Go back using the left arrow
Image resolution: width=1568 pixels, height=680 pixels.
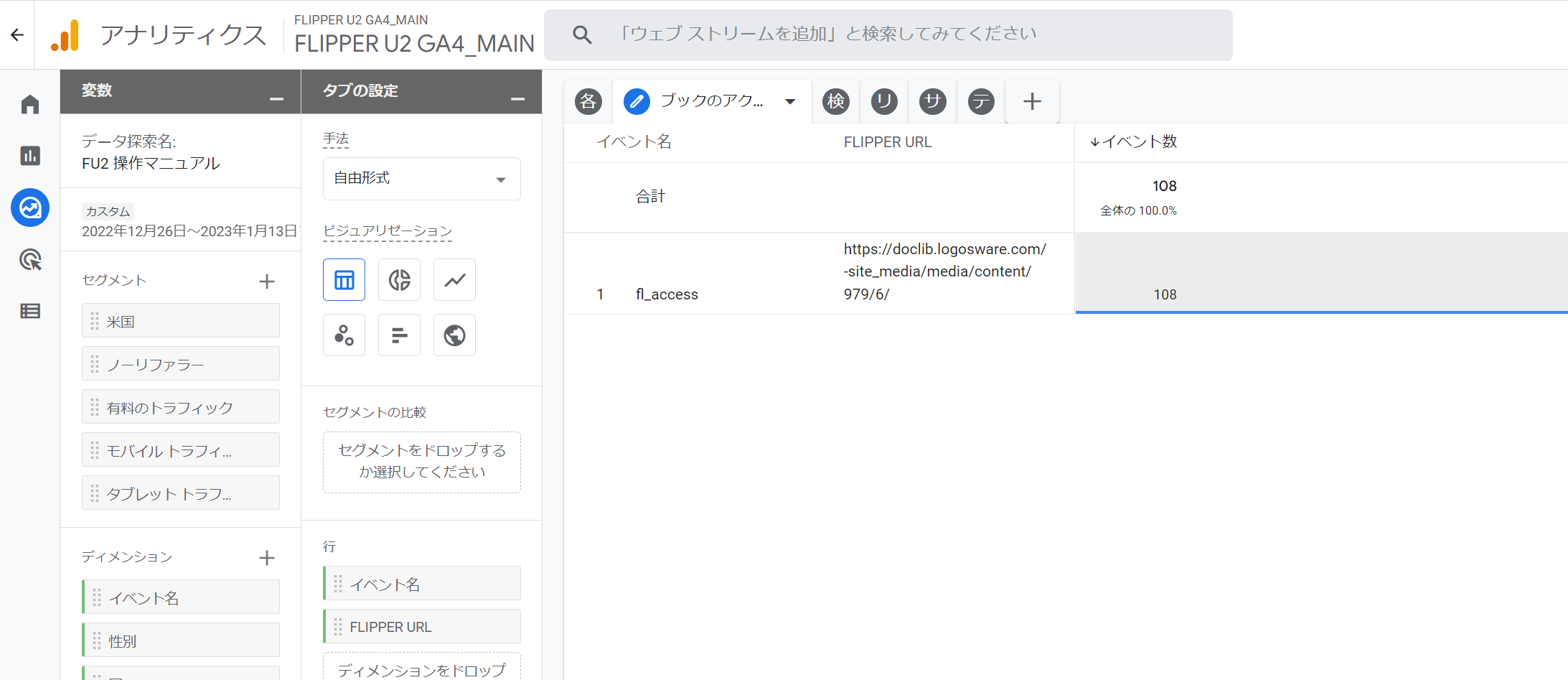click(x=17, y=34)
